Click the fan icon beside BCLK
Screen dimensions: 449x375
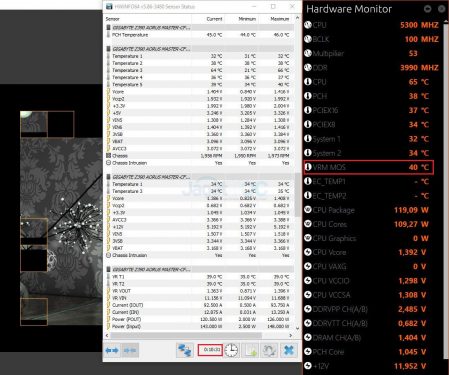[x=308, y=39]
